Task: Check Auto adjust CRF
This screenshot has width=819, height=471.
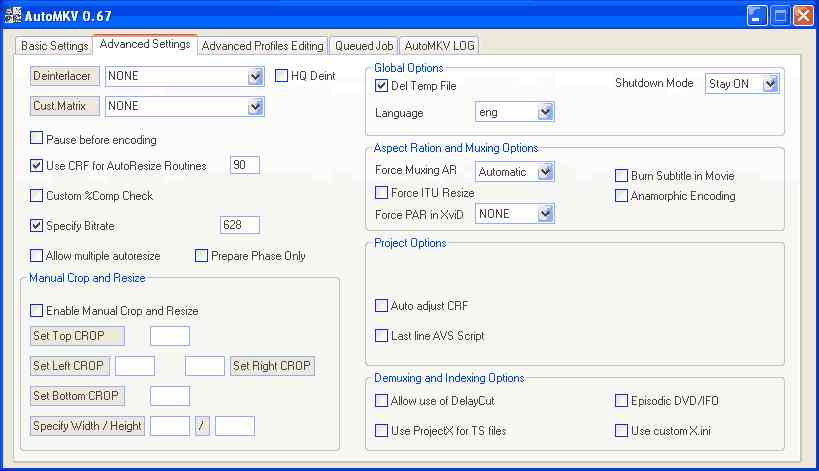Action: coord(381,305)
